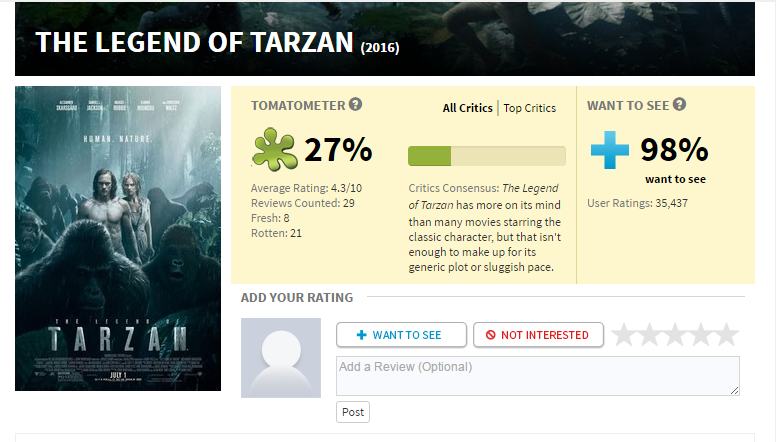776x442 pixels.
Task: Click the default user avatar picture
Action: point(281,358)
